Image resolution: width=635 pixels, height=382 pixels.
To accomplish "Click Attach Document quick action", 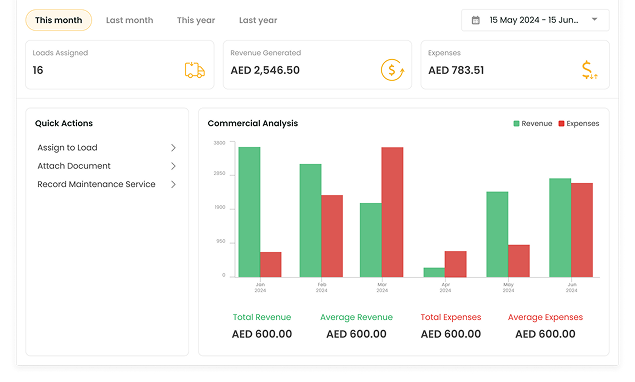I will [107, 166].
